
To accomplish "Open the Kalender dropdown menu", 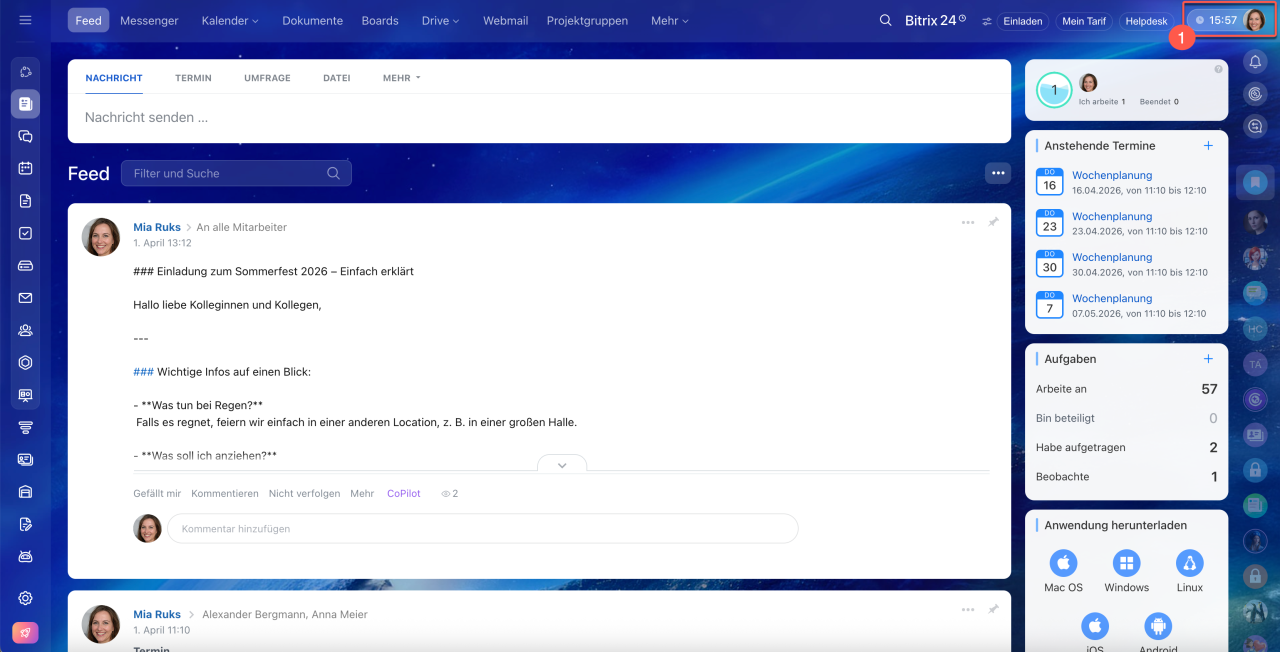I will click(230, 20).
